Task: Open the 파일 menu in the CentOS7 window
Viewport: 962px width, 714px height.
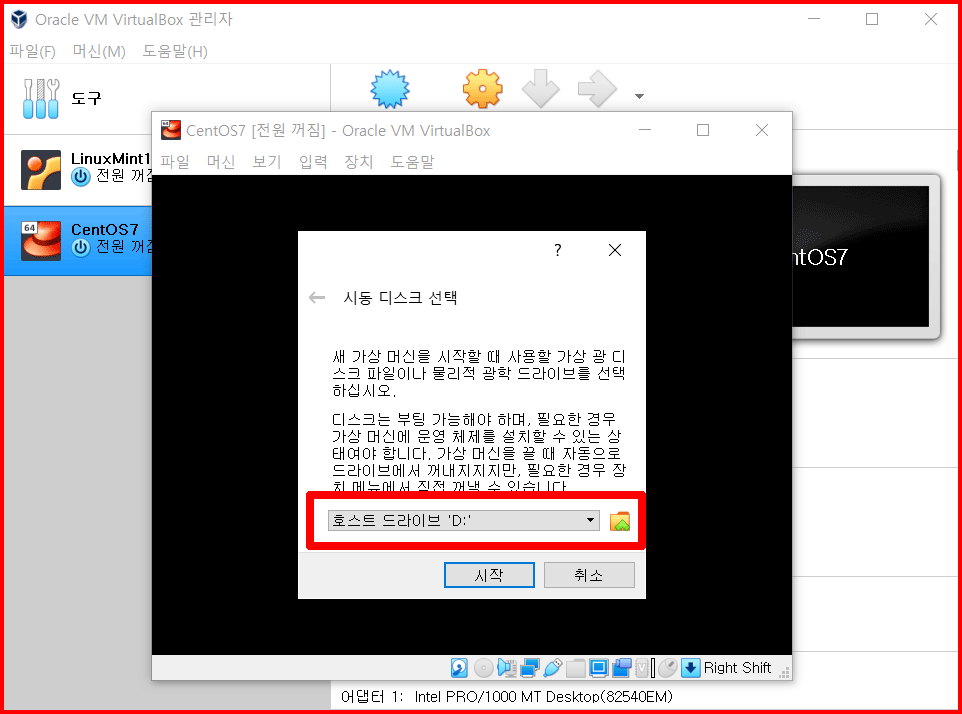Action: [175, 162]
